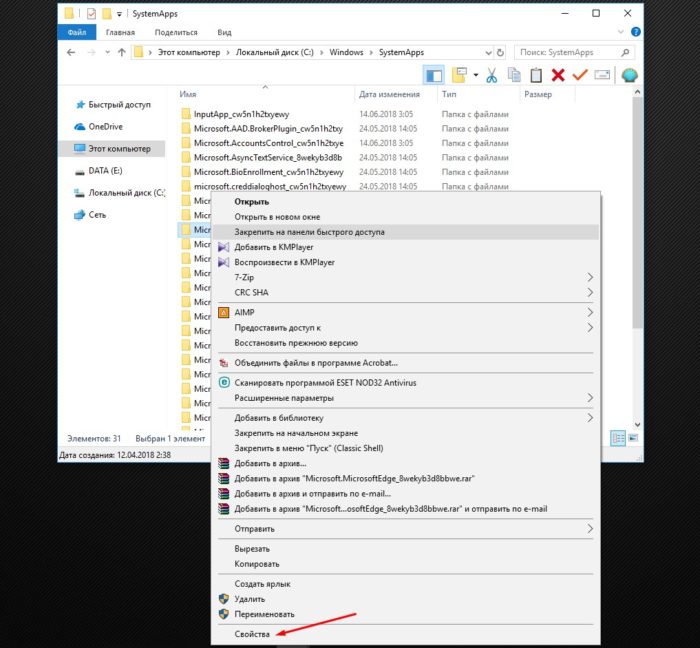The width and height of the screenshot is (700, 648).
Task: Expand the Отправить submenu
Action: click(x=406, y=528)
